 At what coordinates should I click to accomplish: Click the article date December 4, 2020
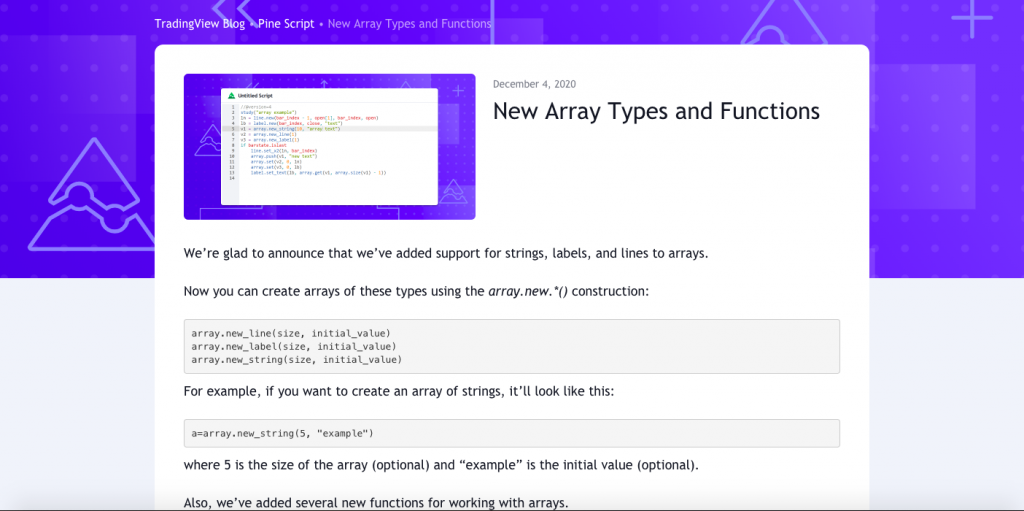(534, 84)
